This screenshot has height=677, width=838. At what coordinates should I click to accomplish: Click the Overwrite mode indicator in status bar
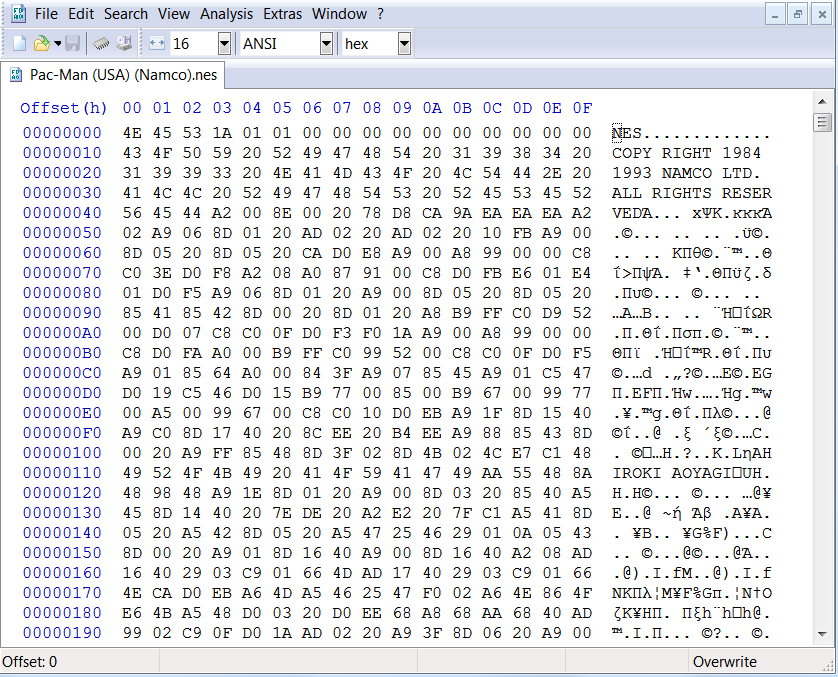tap(725, 662)
